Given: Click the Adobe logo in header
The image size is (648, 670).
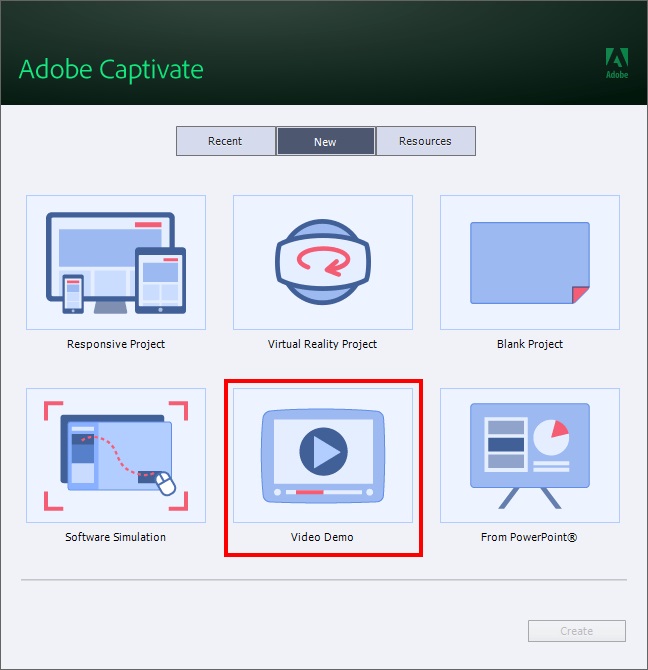Looking at the screenshot, I should [617, 63].
